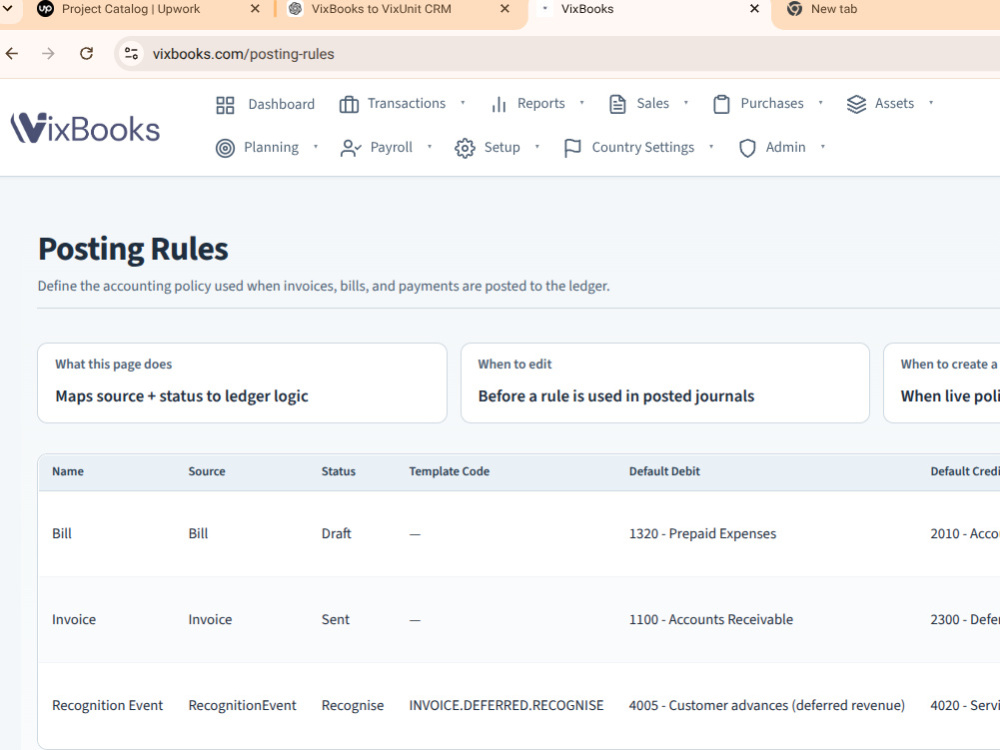
Task: Click 4005 - Customer advances debit cell
Action: coord(767,705)
